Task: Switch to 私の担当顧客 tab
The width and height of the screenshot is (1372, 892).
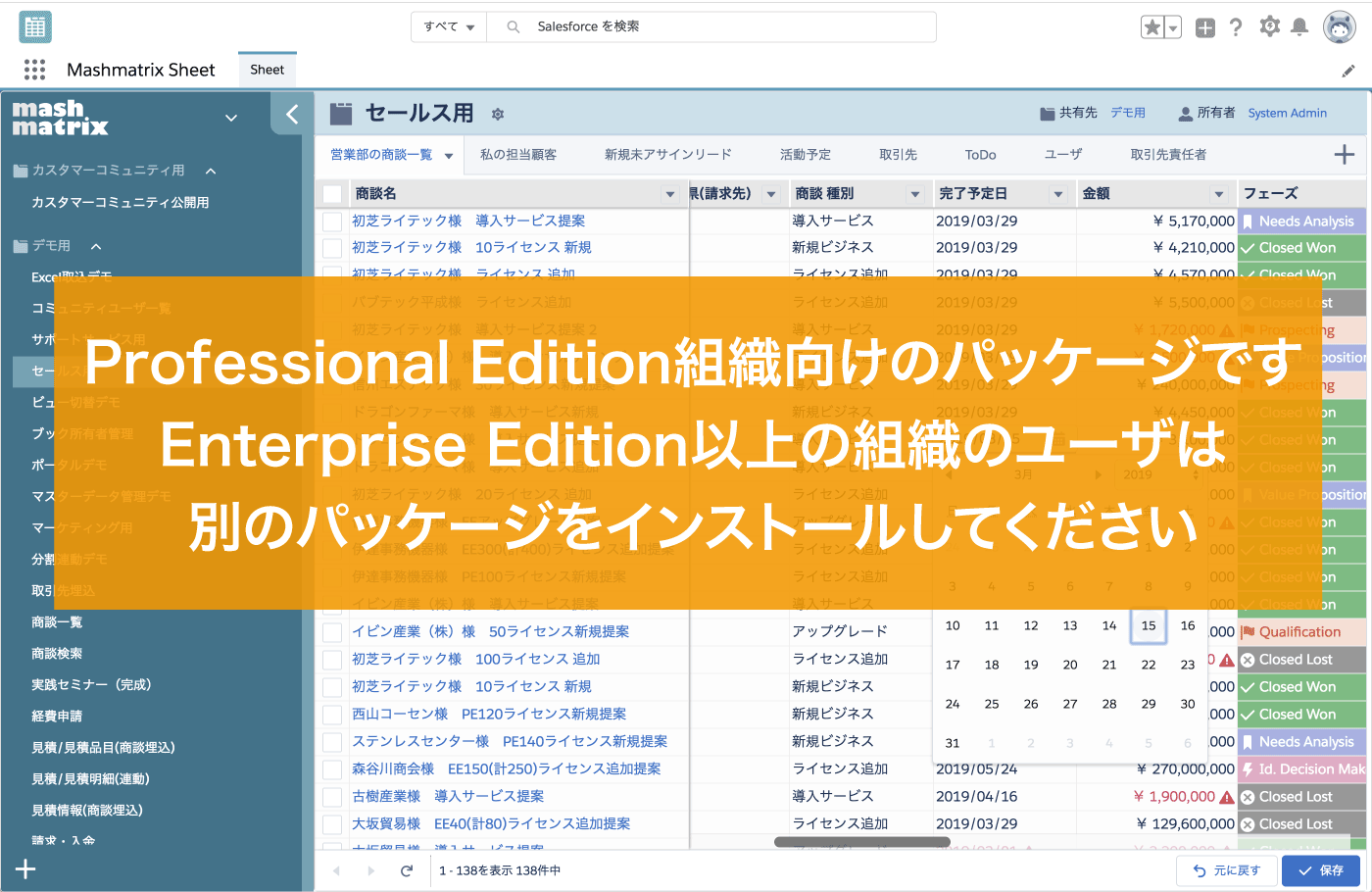Action: tap(518, 155)
